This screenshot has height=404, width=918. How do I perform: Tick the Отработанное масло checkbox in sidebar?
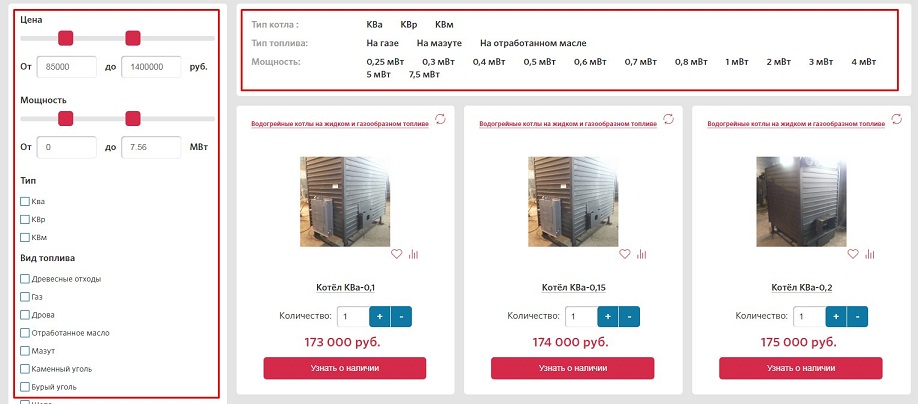25,333
